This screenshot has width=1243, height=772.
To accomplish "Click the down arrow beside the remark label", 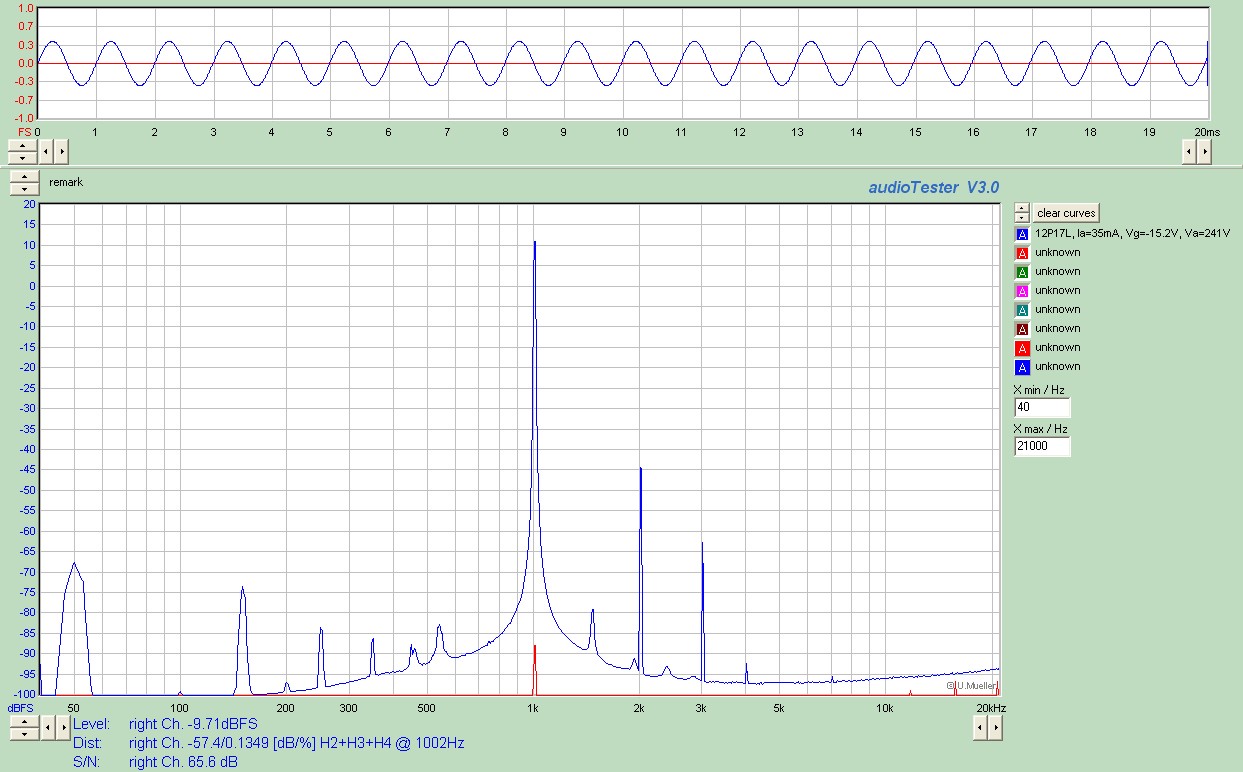I will coord(24,189).
